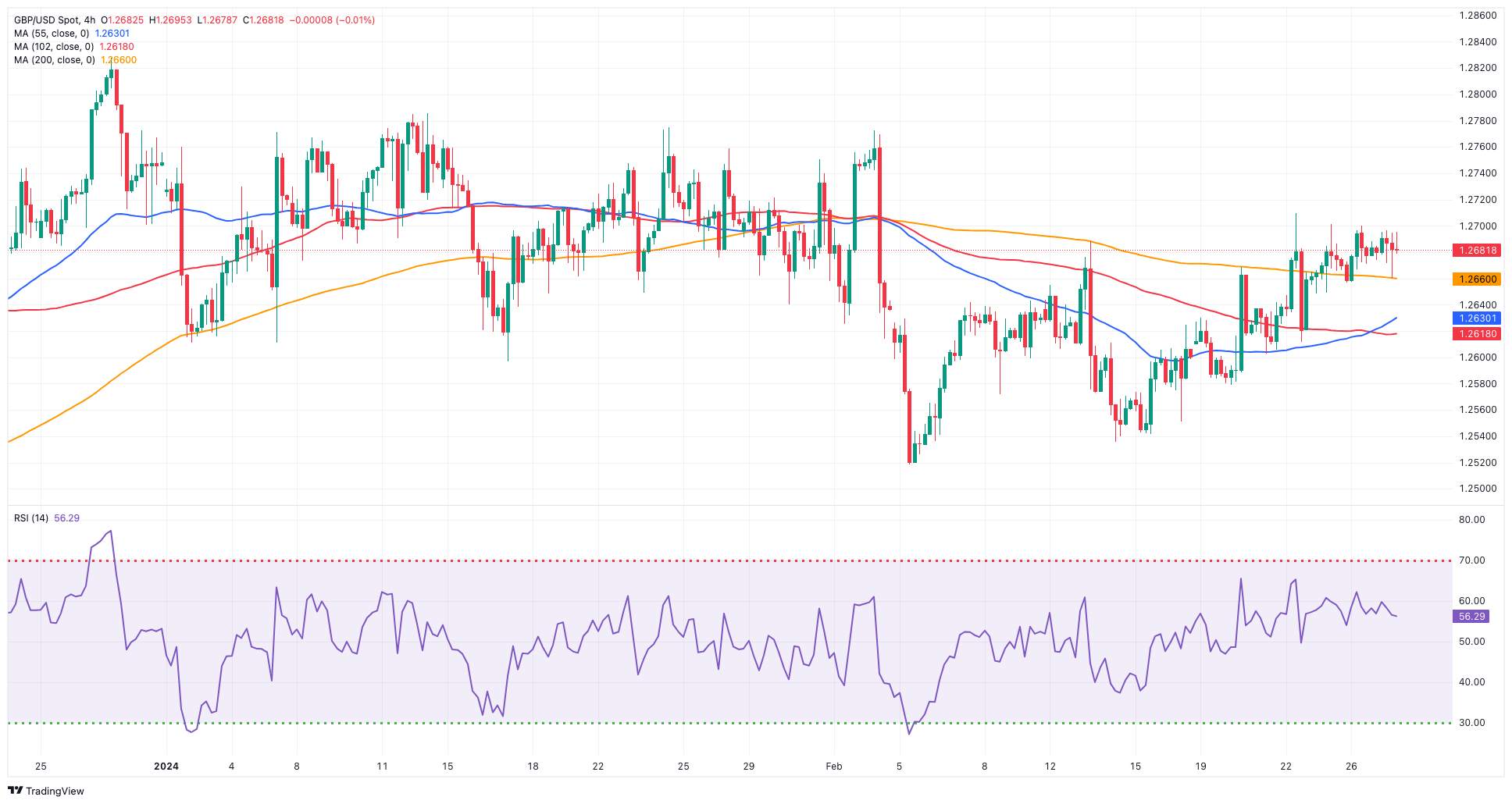Click the 1.28200 price axis label
The image size is (1512, 804).
click(1478, 68)
